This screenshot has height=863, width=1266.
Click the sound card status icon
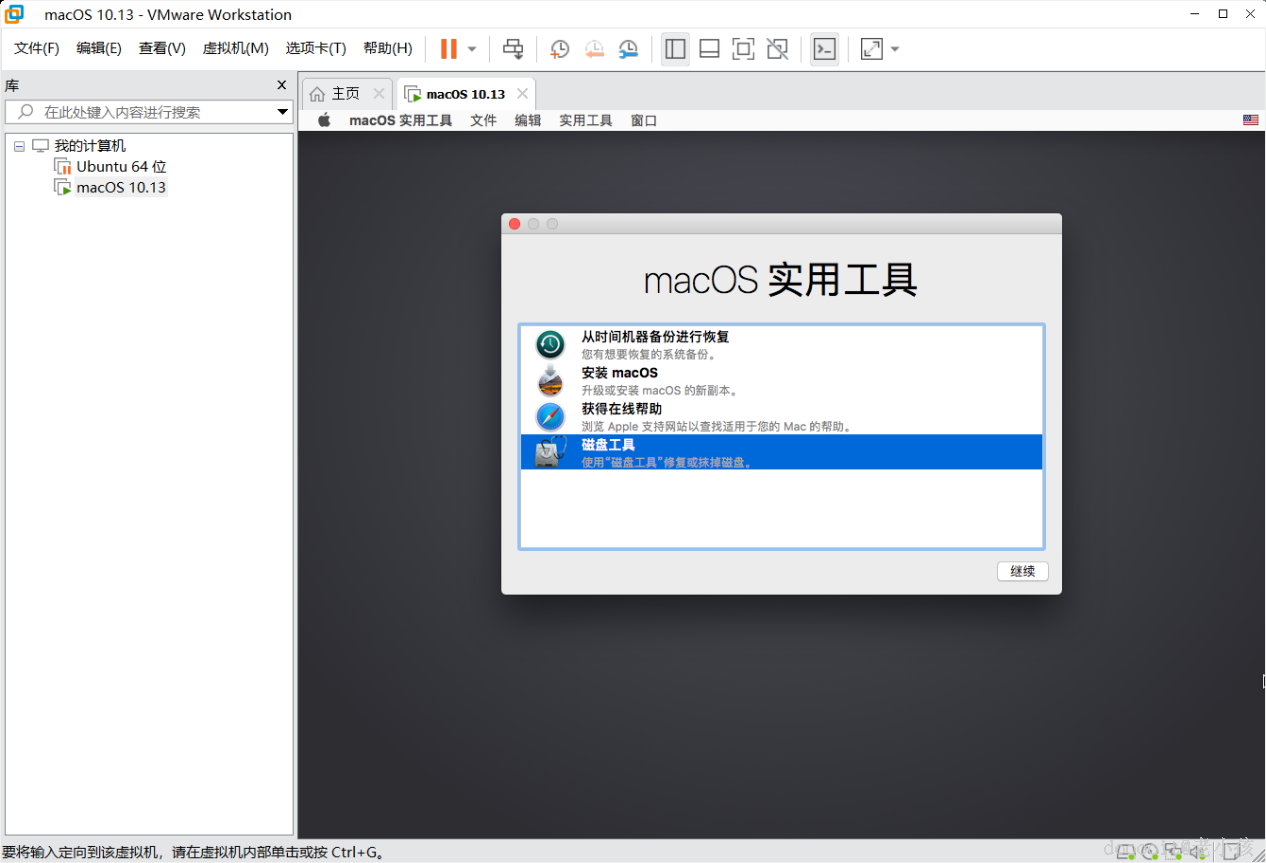[x=1198, y=852]
